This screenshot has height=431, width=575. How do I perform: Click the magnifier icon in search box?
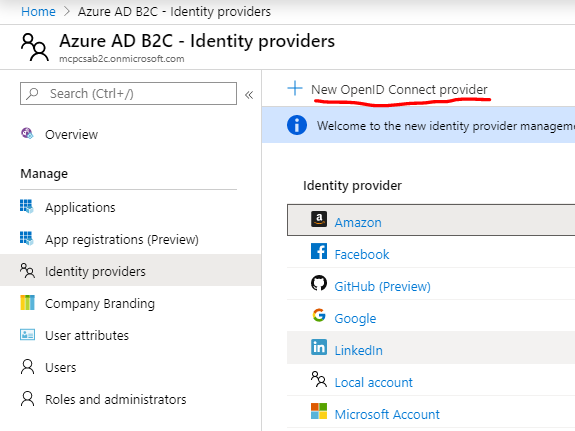(33, 93)
